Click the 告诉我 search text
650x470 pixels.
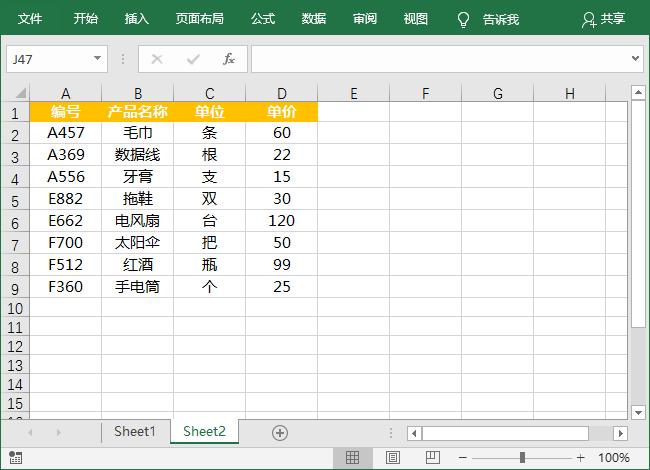pyautogui.click(x=501, y=19)
